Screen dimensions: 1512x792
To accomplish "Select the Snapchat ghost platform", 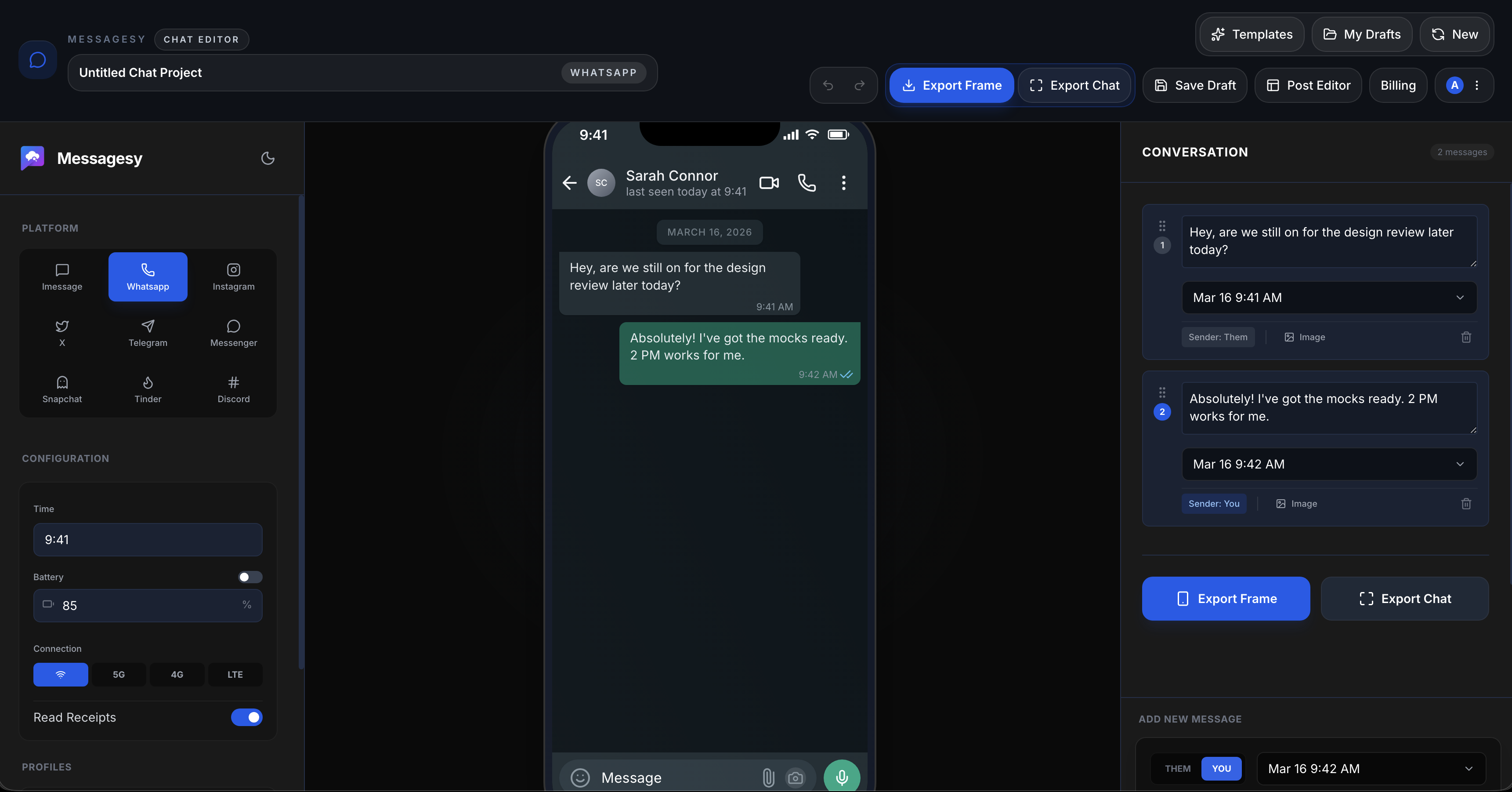I will 62,389.
